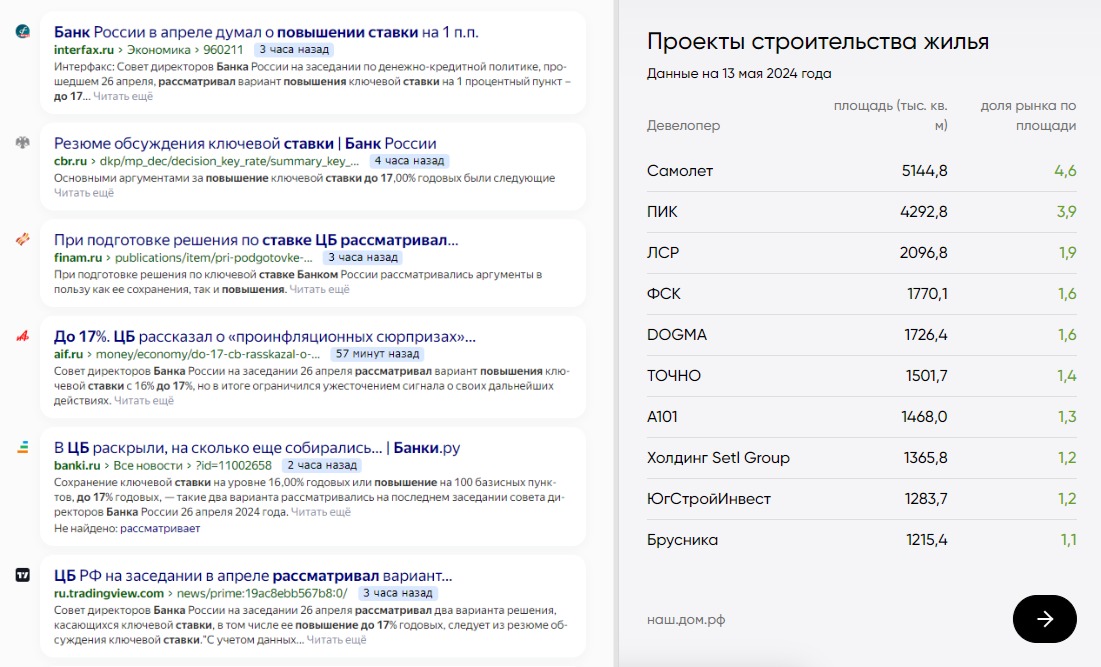Click the area value '4292,8'
Screen dimensions: 1101x667
coord(924,211)
